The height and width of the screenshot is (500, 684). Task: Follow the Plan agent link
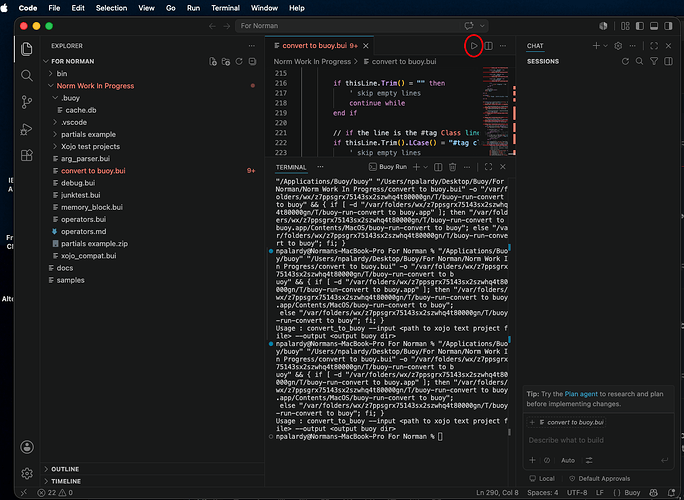[581, 394]
